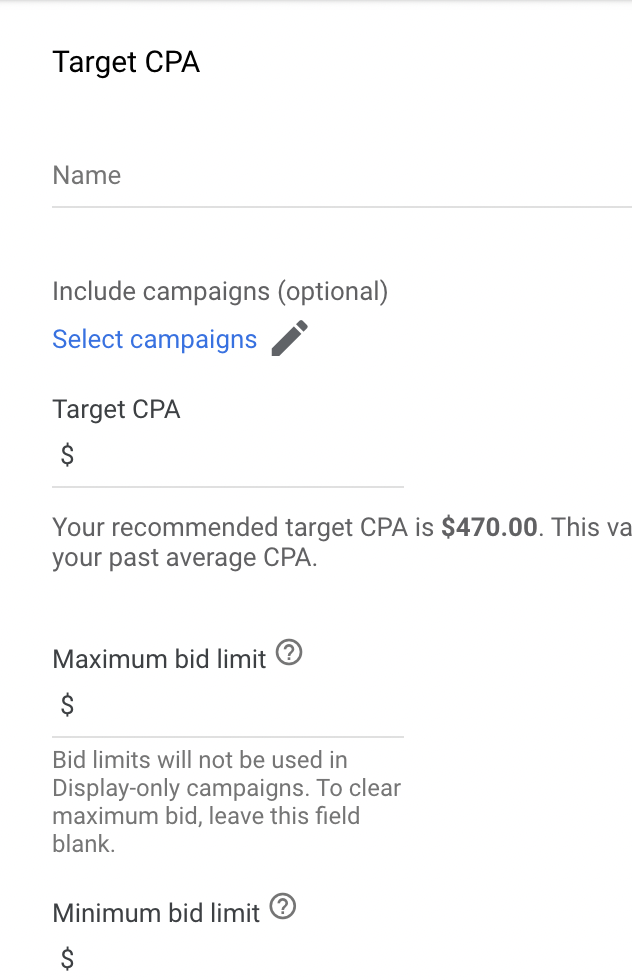Click the dollar sign under Minimum bid limit
Viewport: 632px width, 980px height.
coord(67,958)
